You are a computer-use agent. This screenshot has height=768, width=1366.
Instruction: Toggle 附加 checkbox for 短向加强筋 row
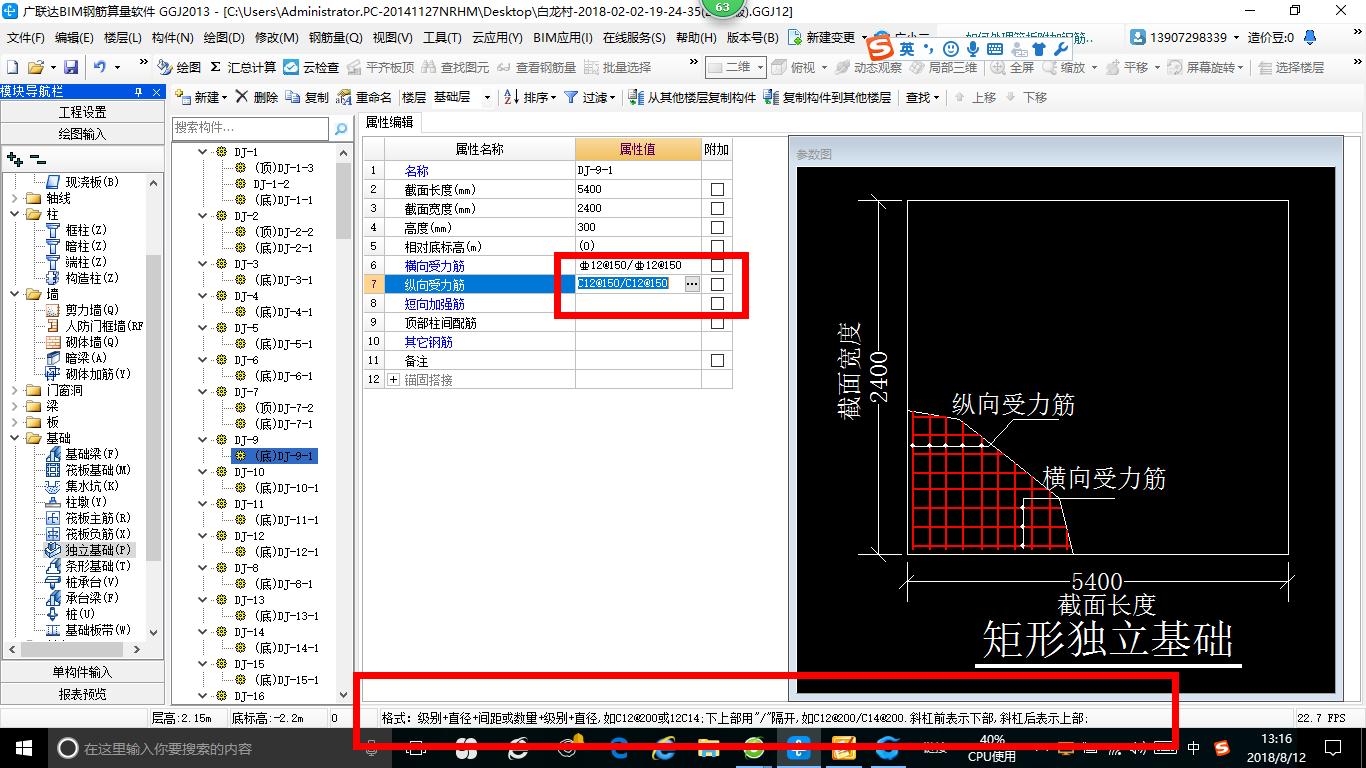717,303
